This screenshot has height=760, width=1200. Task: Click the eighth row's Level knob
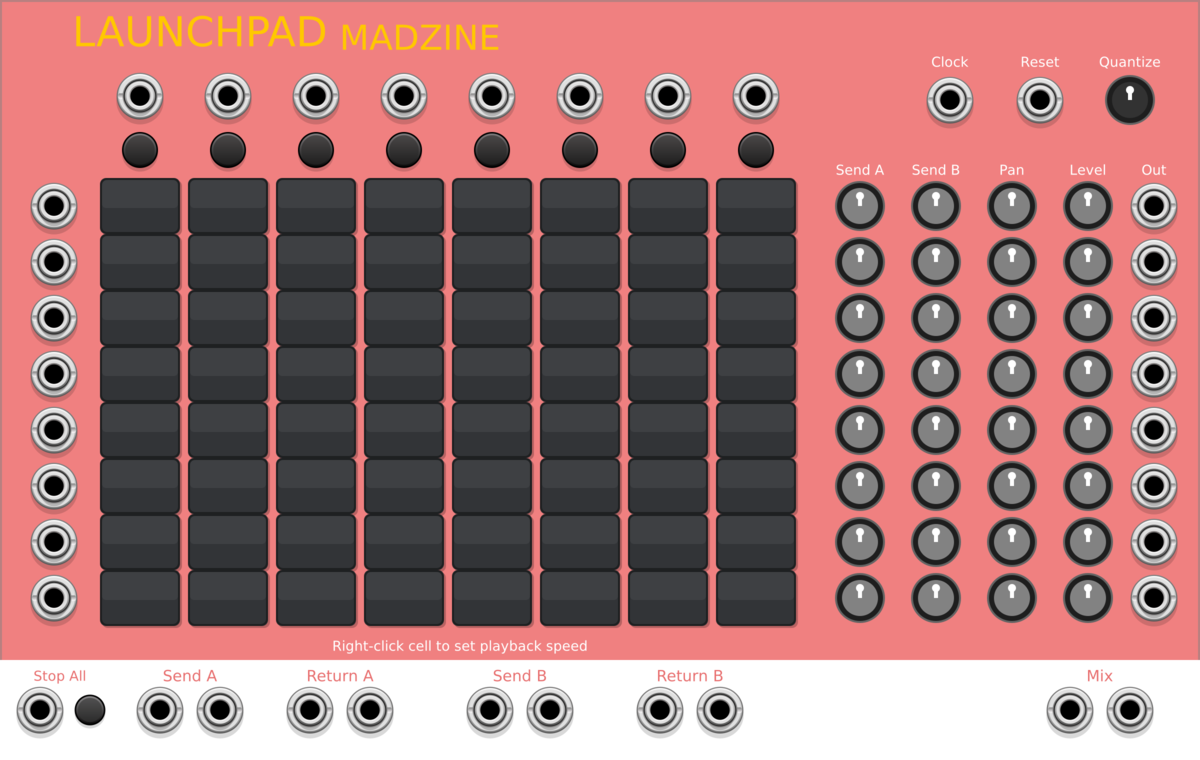(1088, 598)
